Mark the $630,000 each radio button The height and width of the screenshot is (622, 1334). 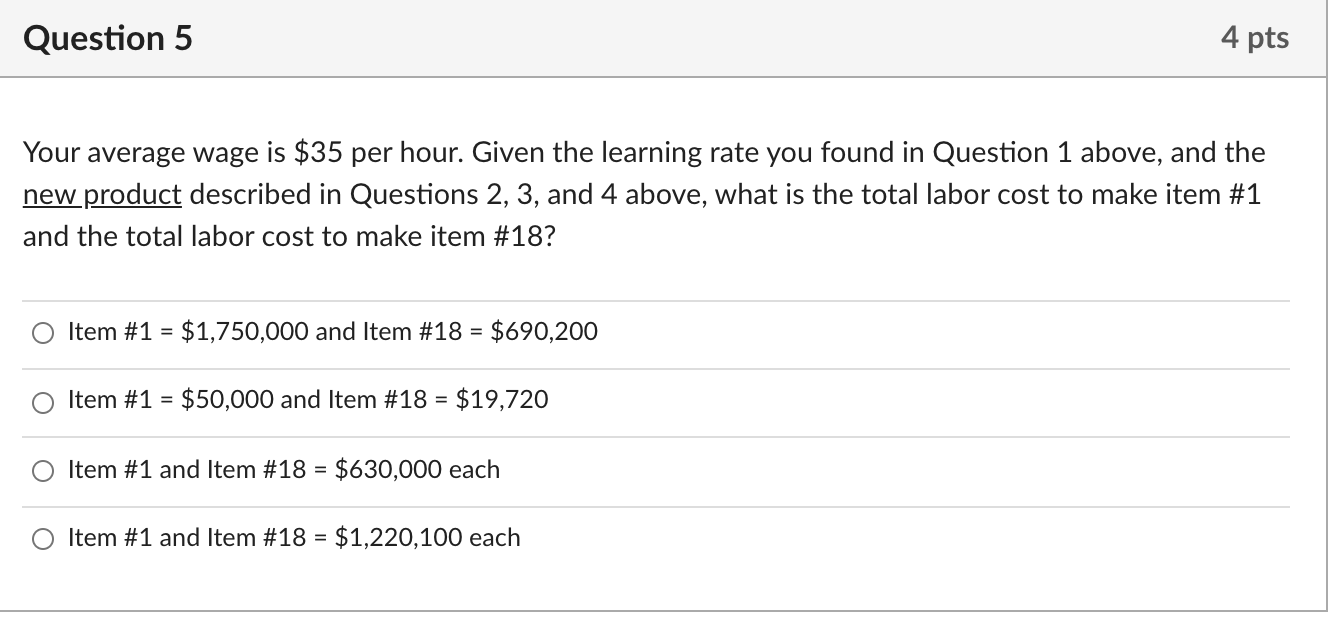point(43,472)
